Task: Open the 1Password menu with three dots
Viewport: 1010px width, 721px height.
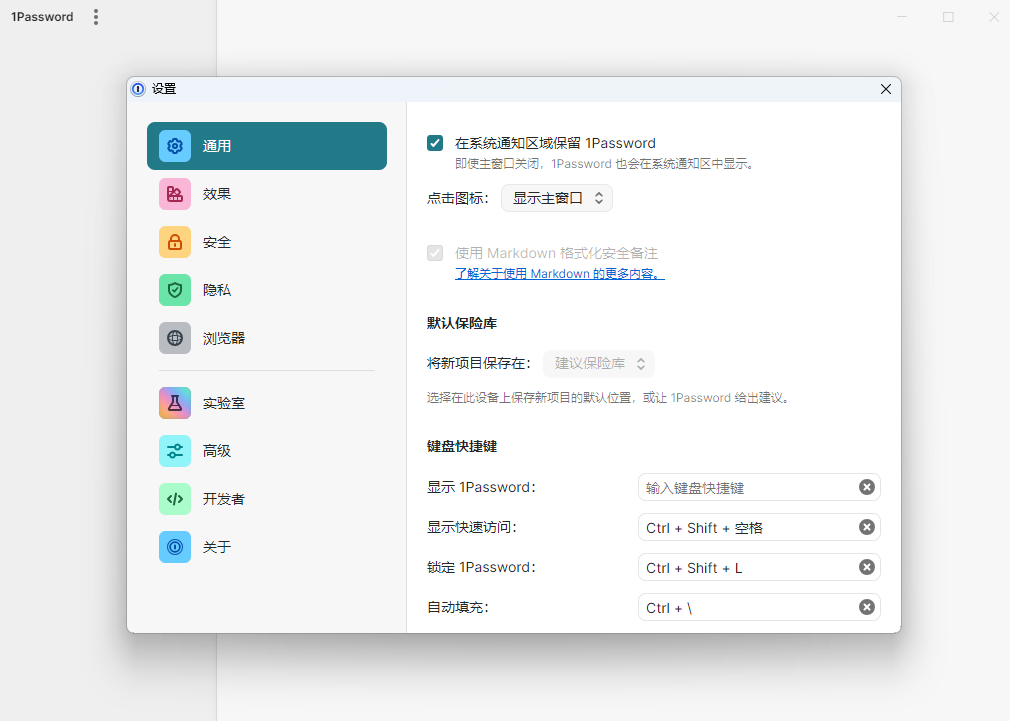Action: (95, 16)
